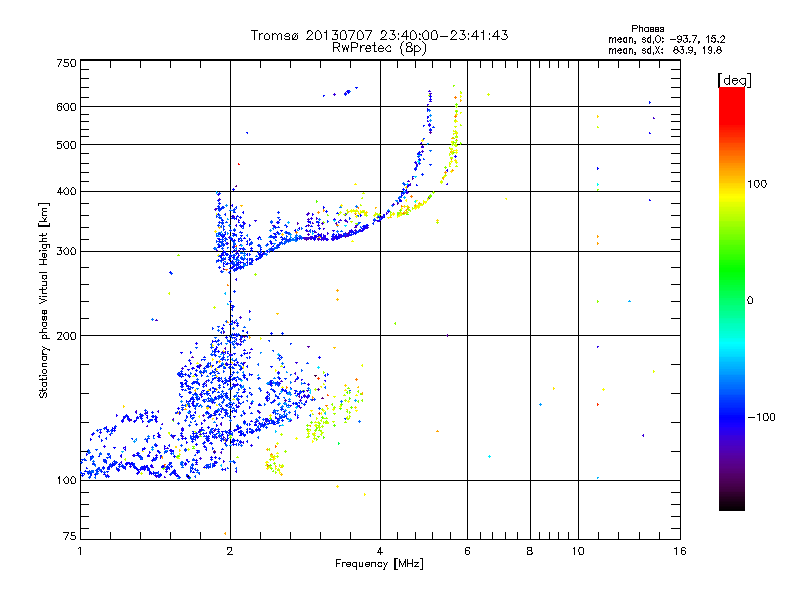Click the '6' x-axis tick label
This screenshot has height=600, width=800.
[x=467, y=551]
